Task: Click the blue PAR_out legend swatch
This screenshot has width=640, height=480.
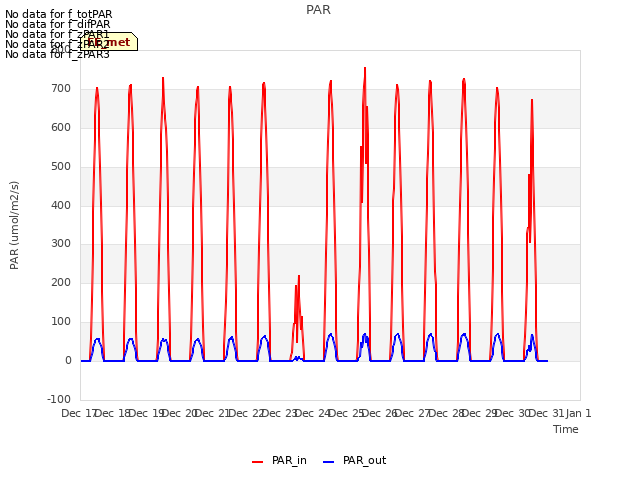Action: (329, 462)
